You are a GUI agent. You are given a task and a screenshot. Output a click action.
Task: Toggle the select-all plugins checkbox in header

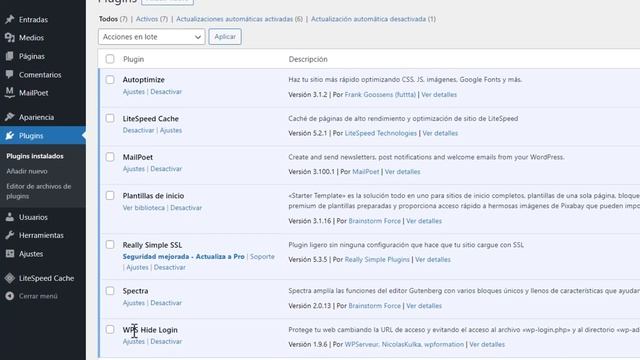pyautogui.click(x=110, y=59)
